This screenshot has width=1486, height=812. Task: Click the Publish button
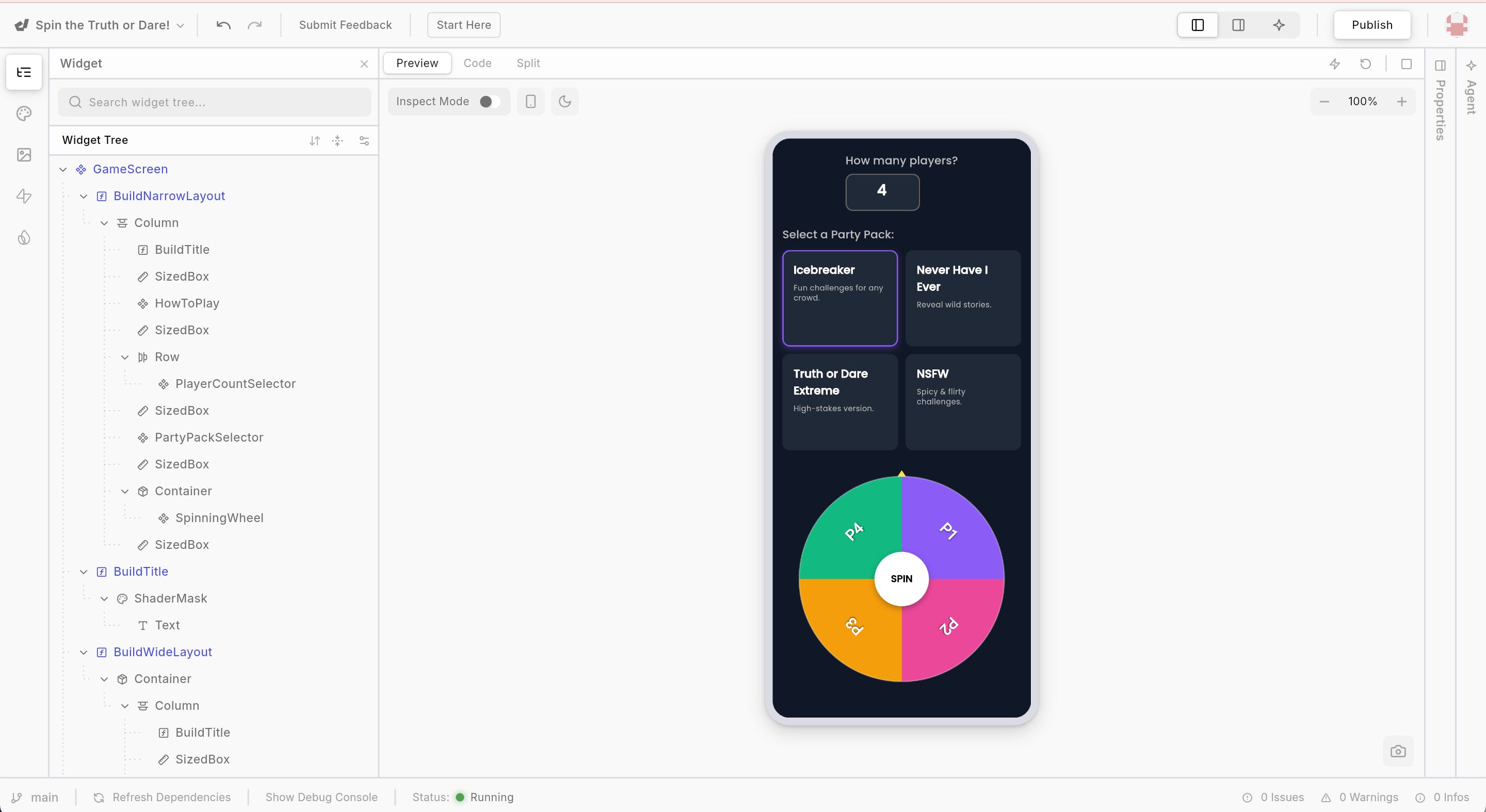(1372, 25)
